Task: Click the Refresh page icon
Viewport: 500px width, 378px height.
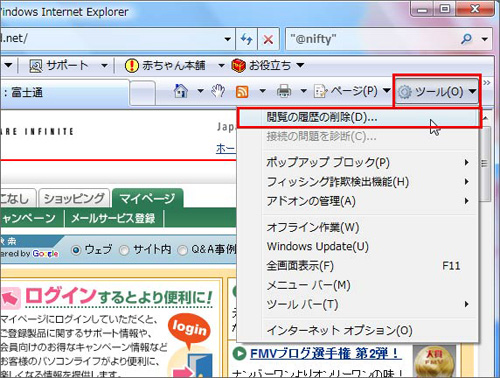Action: (247, 39)
